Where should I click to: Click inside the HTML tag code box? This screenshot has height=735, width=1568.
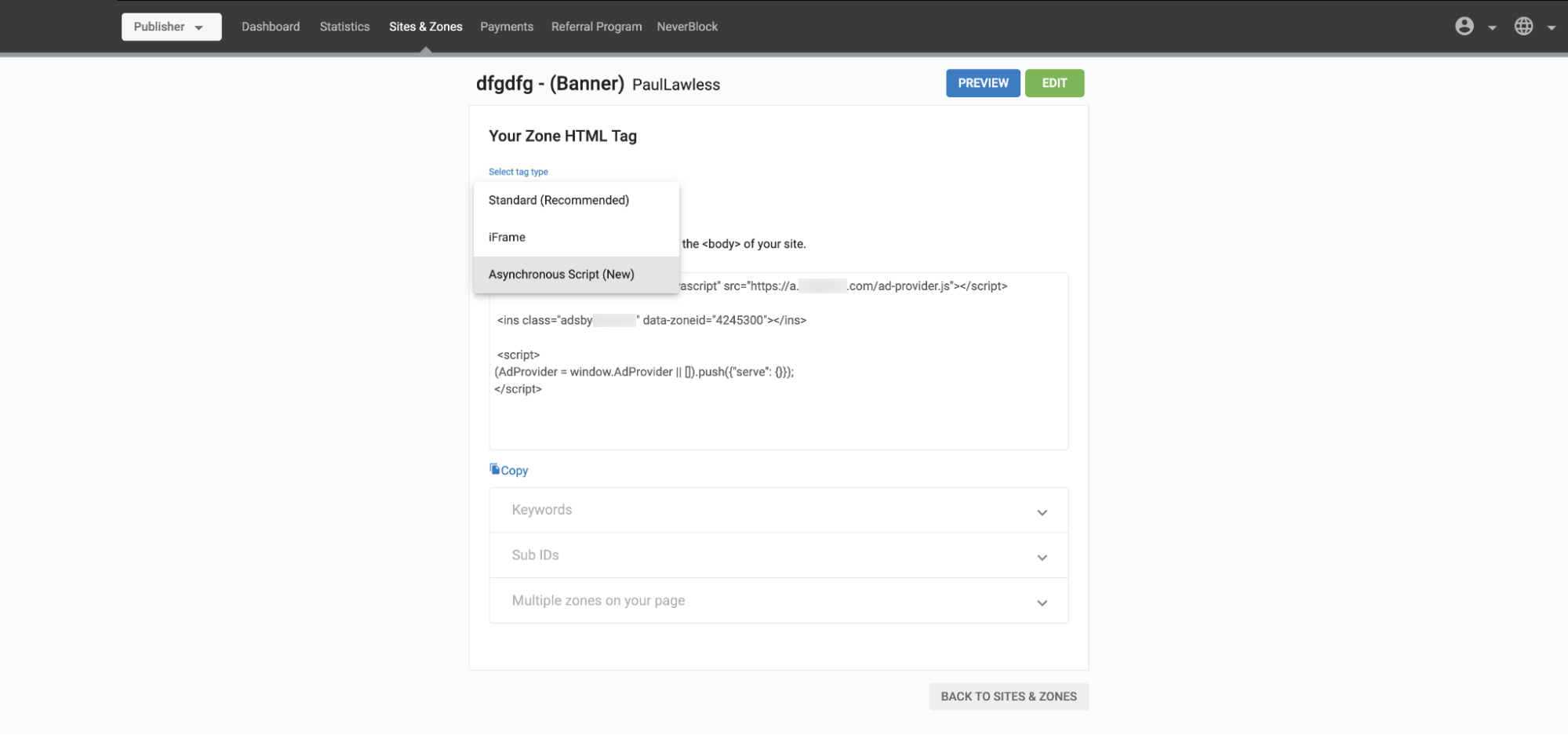(x=777, y=416)
